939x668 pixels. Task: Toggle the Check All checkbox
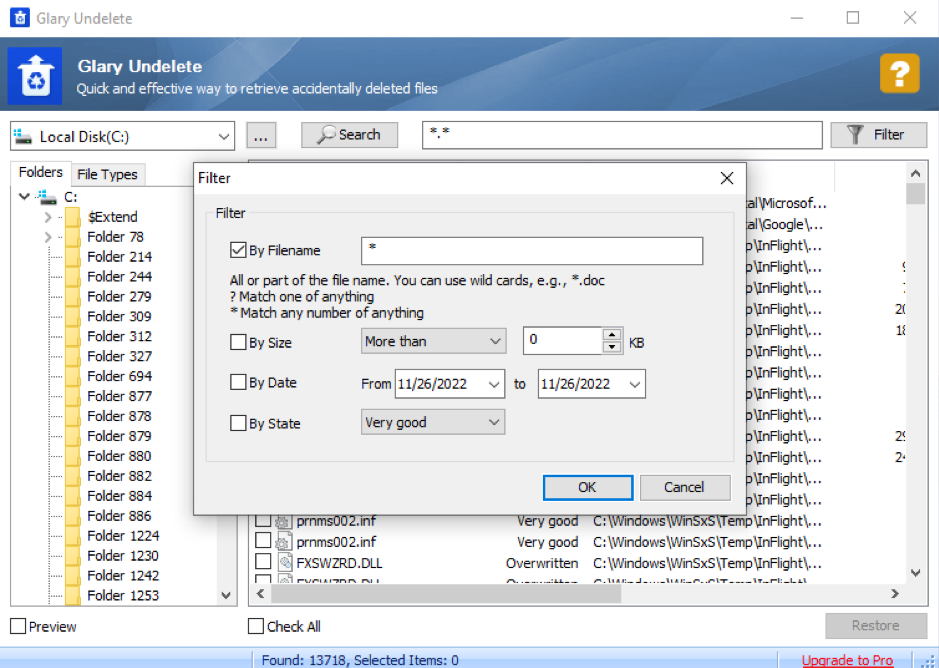coord(256,626)
